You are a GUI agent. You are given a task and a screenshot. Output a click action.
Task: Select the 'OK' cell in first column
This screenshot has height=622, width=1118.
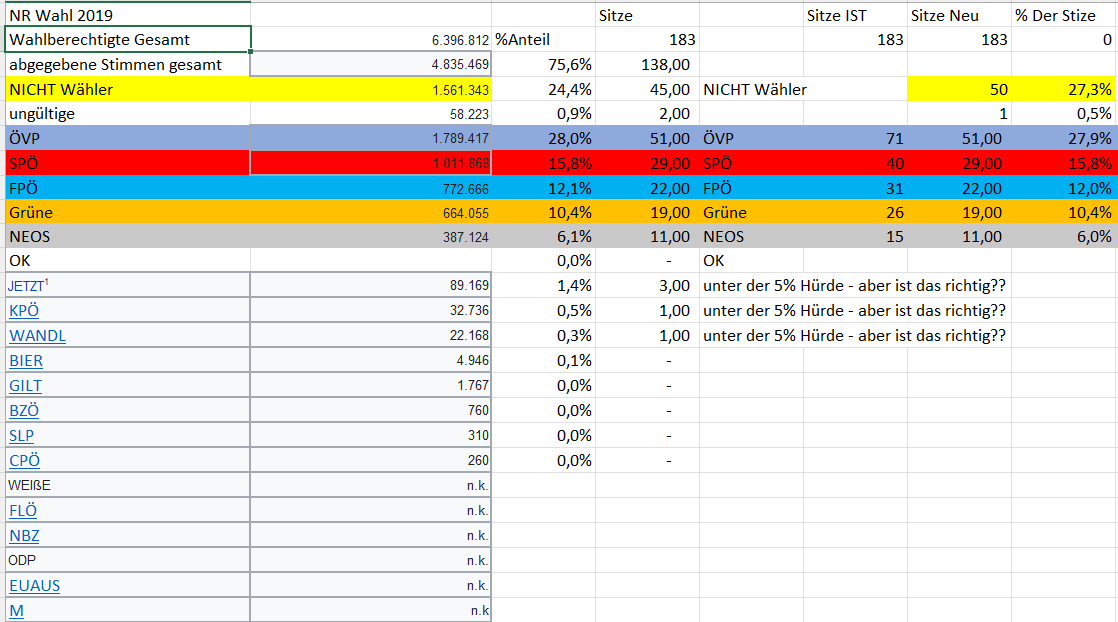pyautogui.click(x=128, y=260)
